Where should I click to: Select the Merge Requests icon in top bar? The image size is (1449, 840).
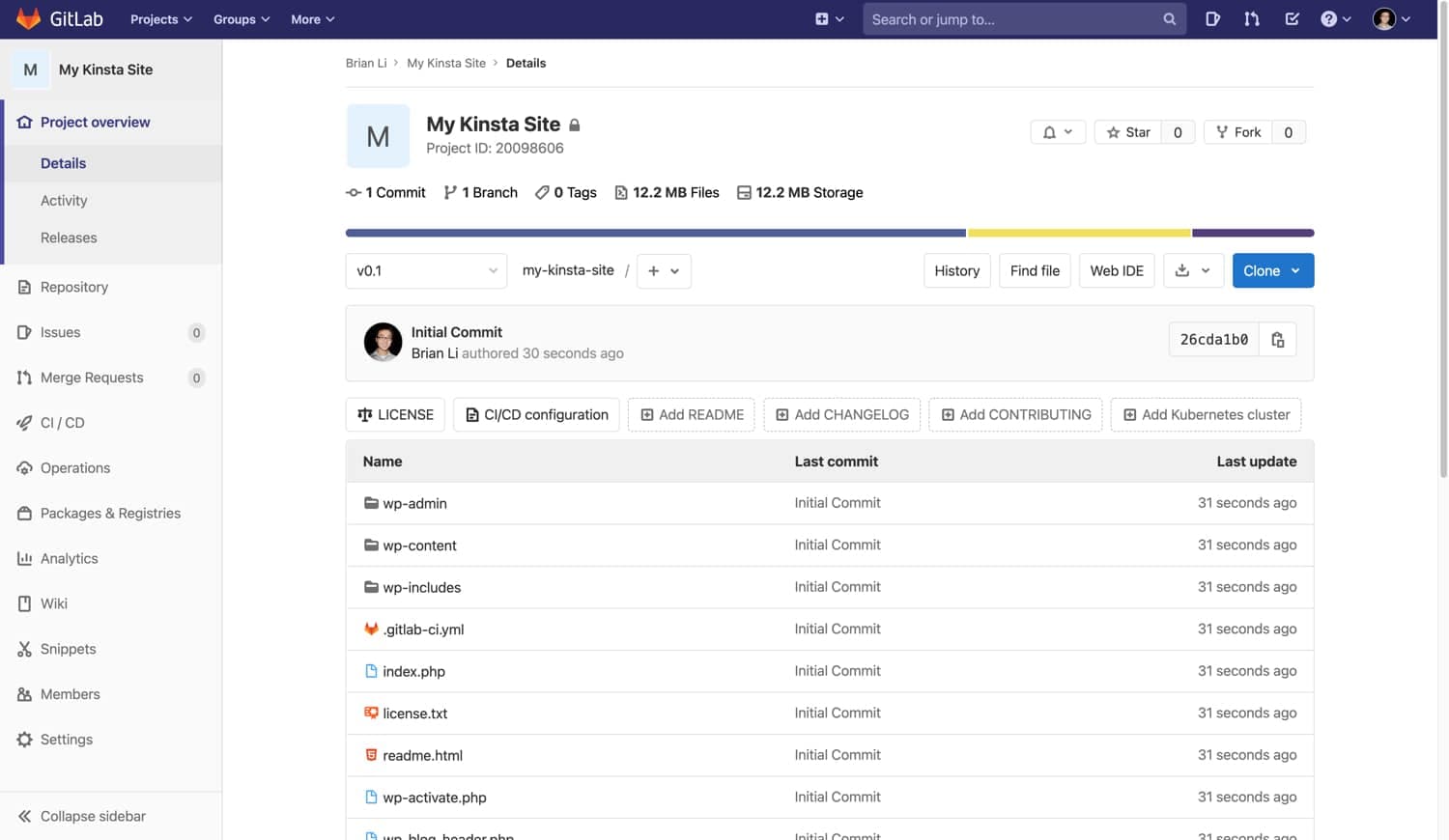(1252, 18)
